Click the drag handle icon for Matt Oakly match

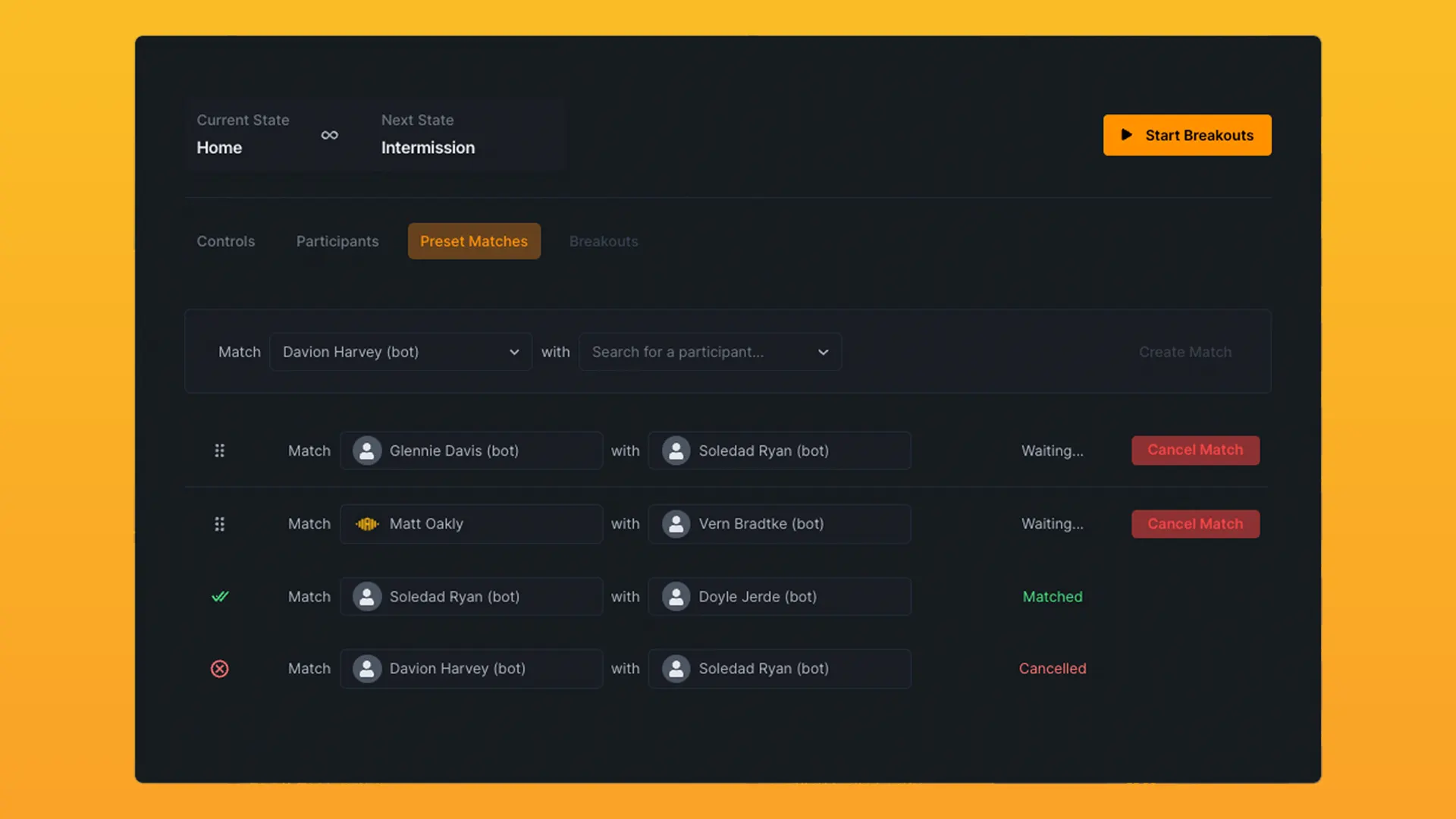click(x=219, y=523)
